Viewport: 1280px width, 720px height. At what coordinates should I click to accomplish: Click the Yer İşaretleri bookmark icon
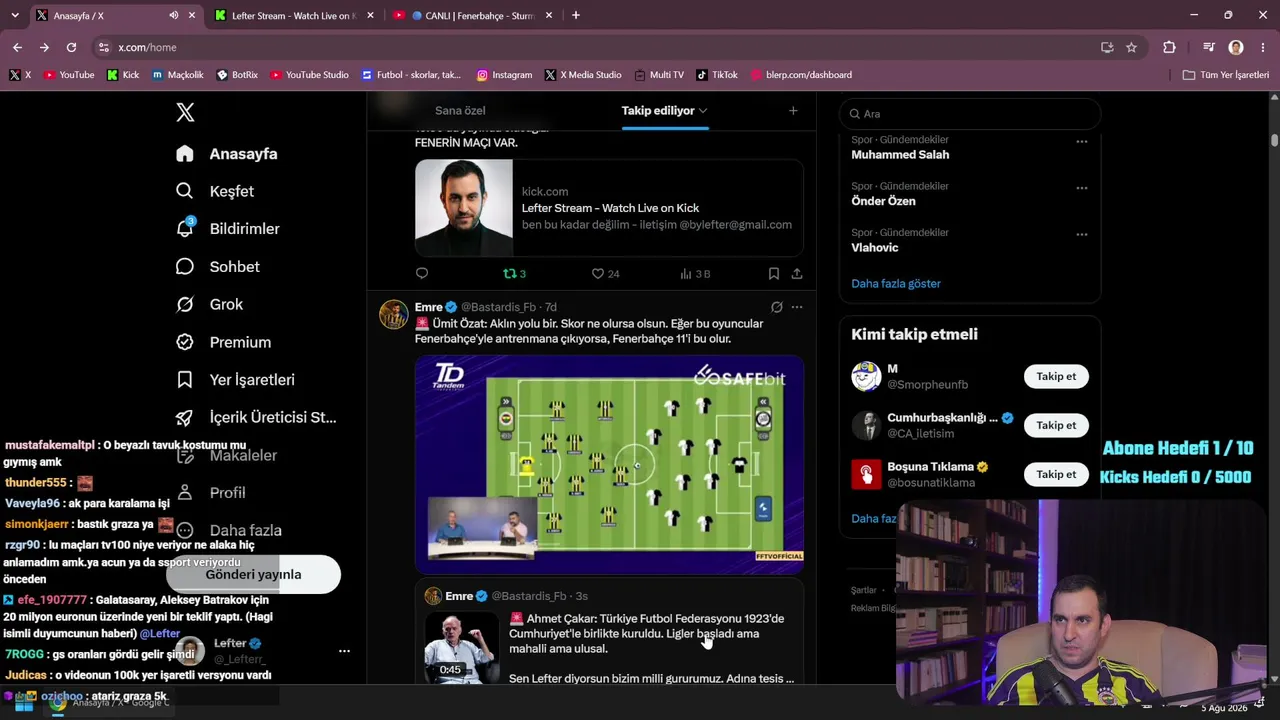(x=185, y=380)
